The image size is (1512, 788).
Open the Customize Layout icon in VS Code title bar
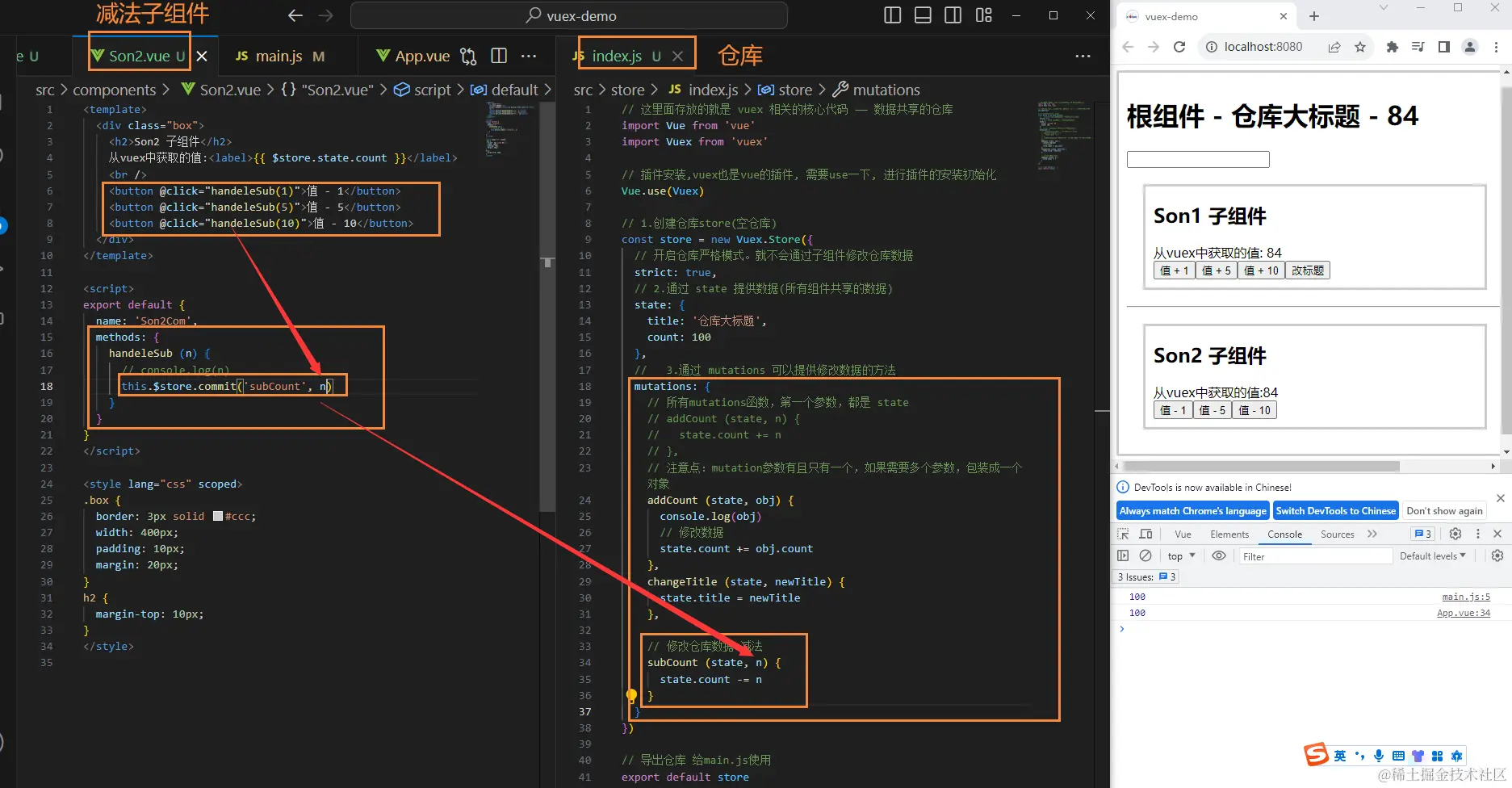pos(983,15)
